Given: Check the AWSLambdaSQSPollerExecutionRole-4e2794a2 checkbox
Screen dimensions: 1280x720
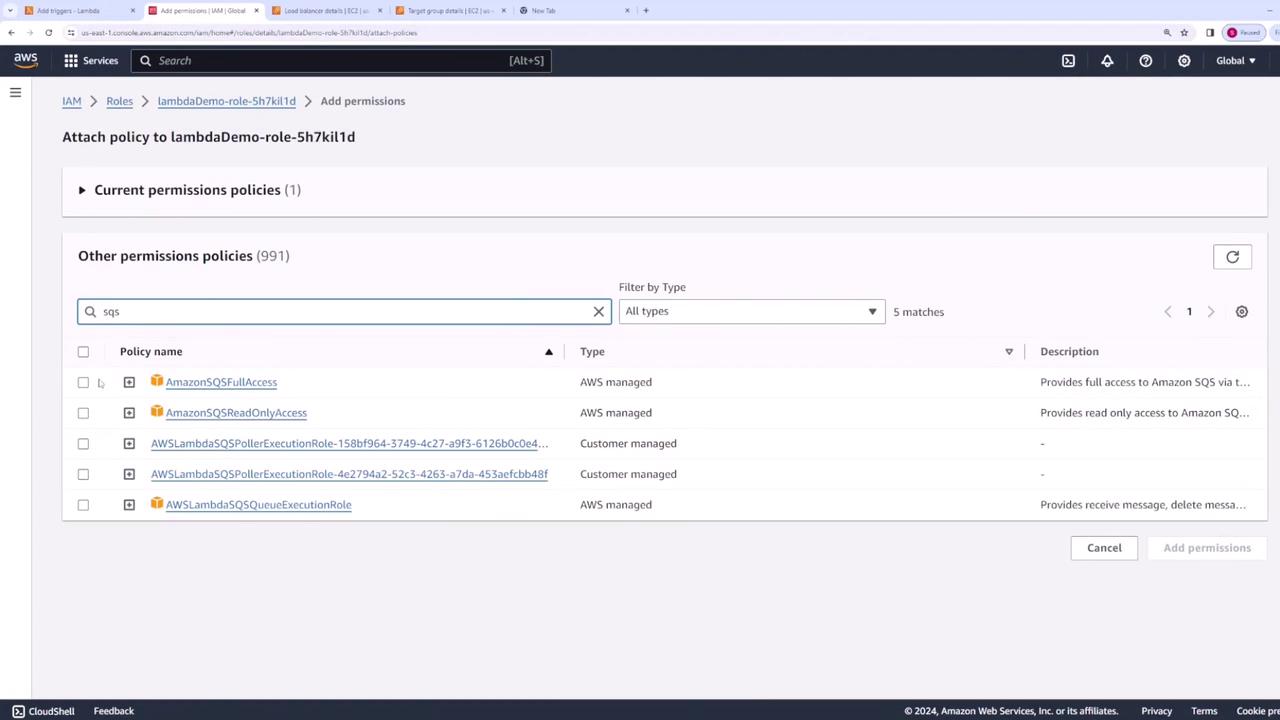Looking at the screenshot, I should pos(83,474).
